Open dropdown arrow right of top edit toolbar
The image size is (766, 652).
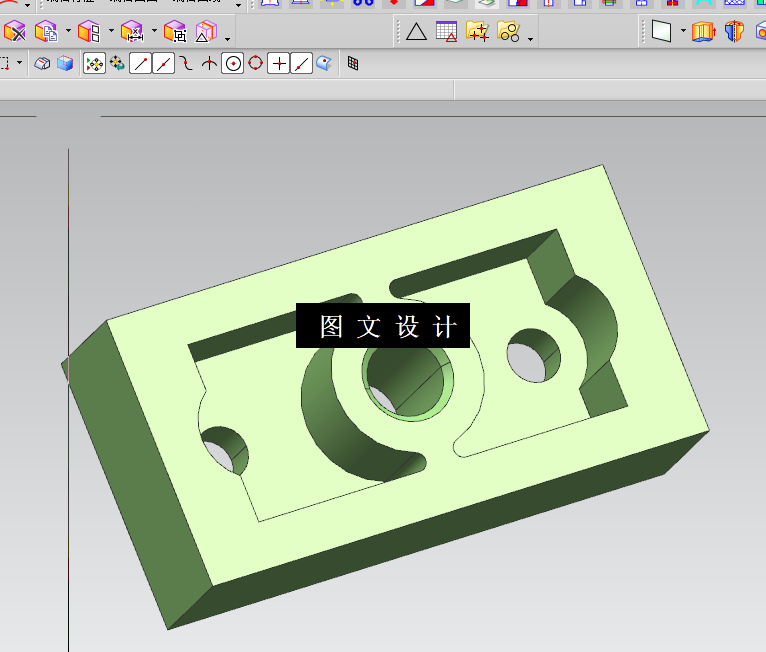click(x=238, y=5)
